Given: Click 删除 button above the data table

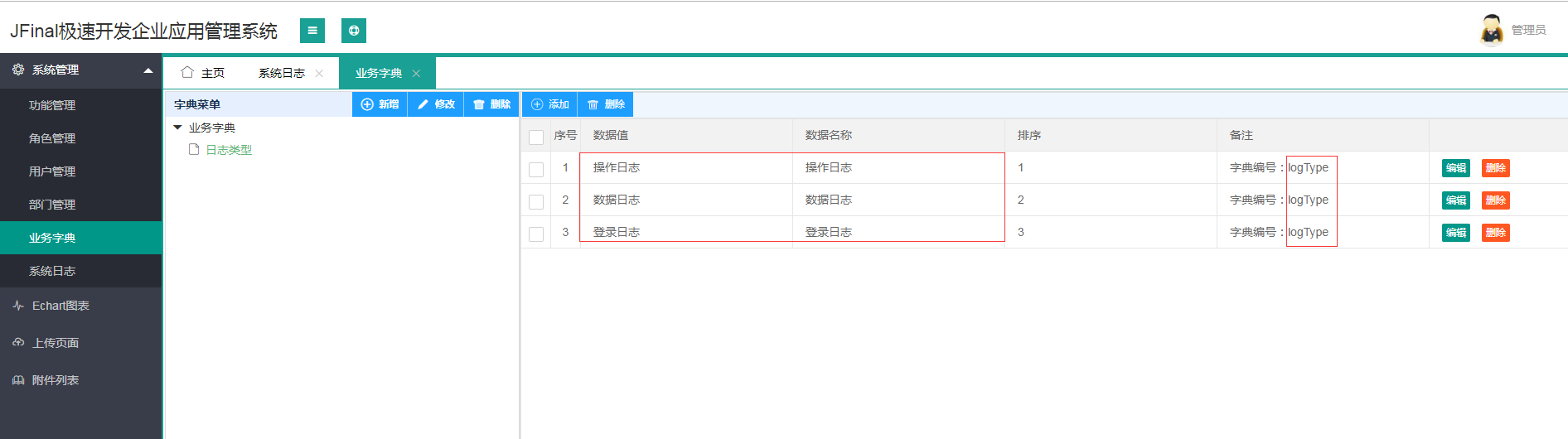Looking at the screenshot, I should [606, 104].
